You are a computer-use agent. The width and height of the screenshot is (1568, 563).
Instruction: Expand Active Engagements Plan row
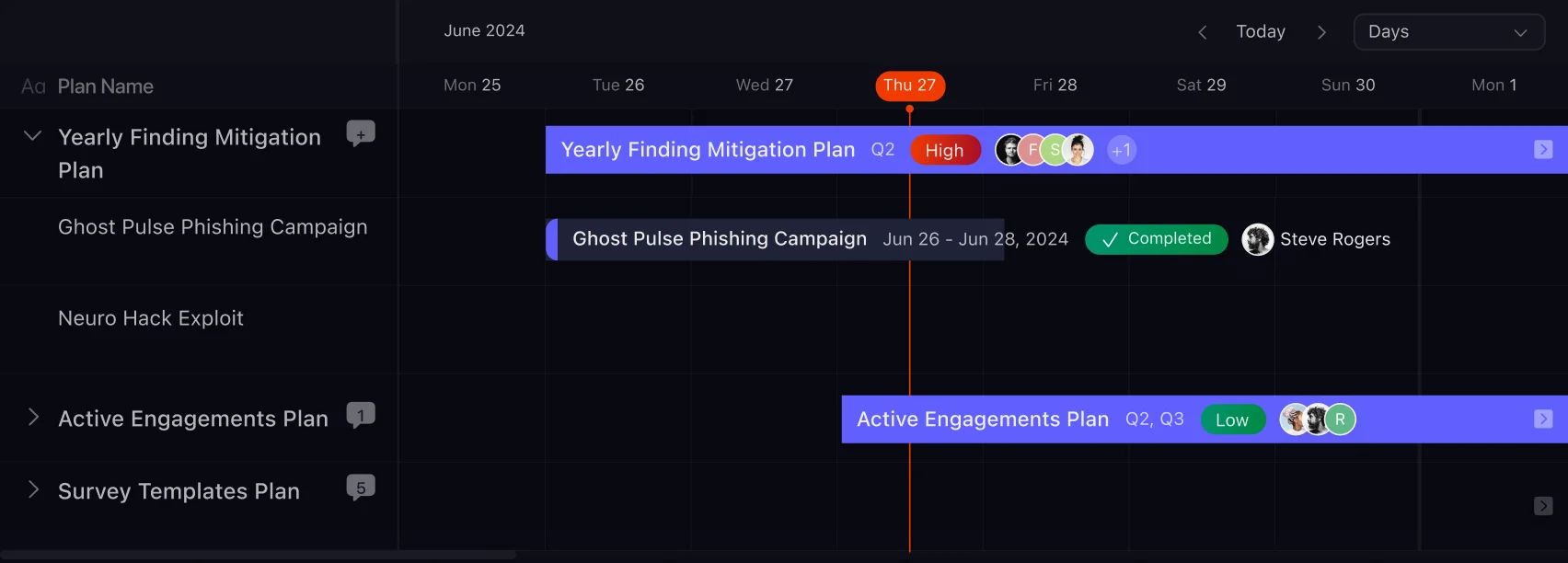(x=33, y=417)
